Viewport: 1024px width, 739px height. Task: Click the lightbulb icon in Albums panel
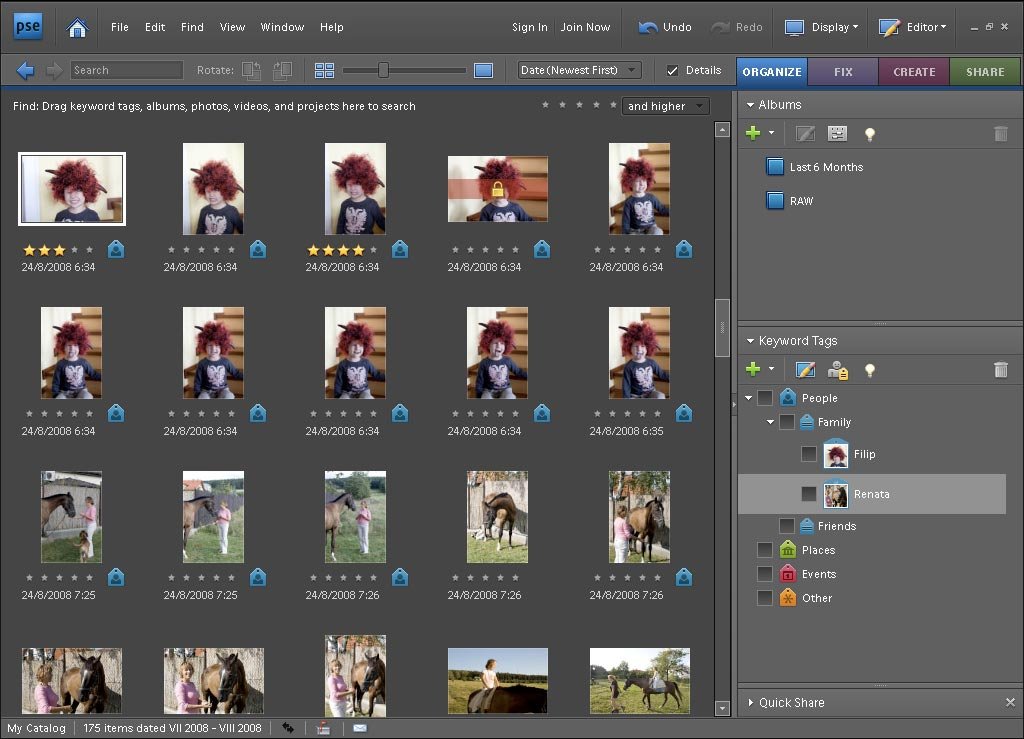(870, 133)
